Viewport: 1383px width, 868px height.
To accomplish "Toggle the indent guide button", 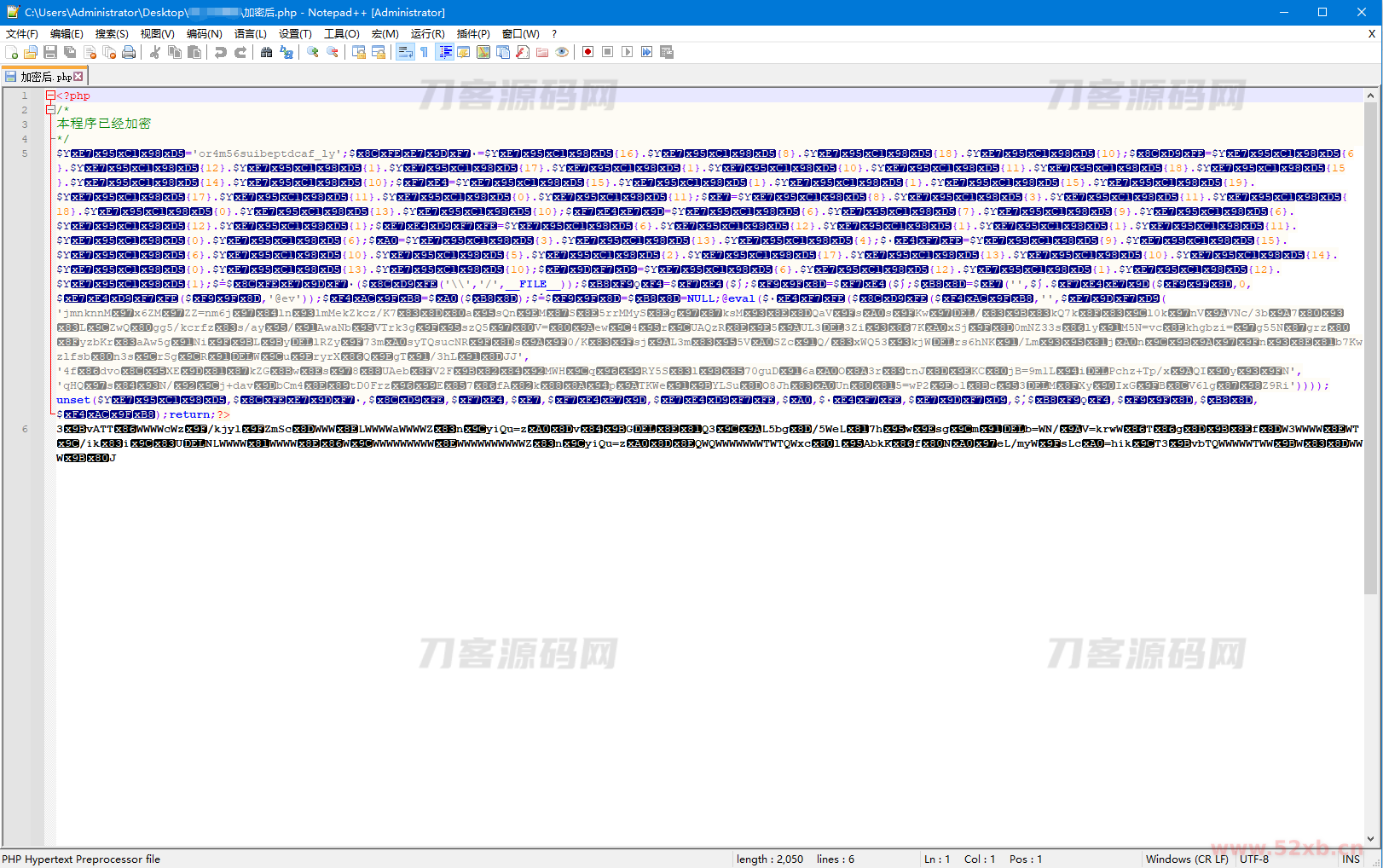I will (444, 52).
